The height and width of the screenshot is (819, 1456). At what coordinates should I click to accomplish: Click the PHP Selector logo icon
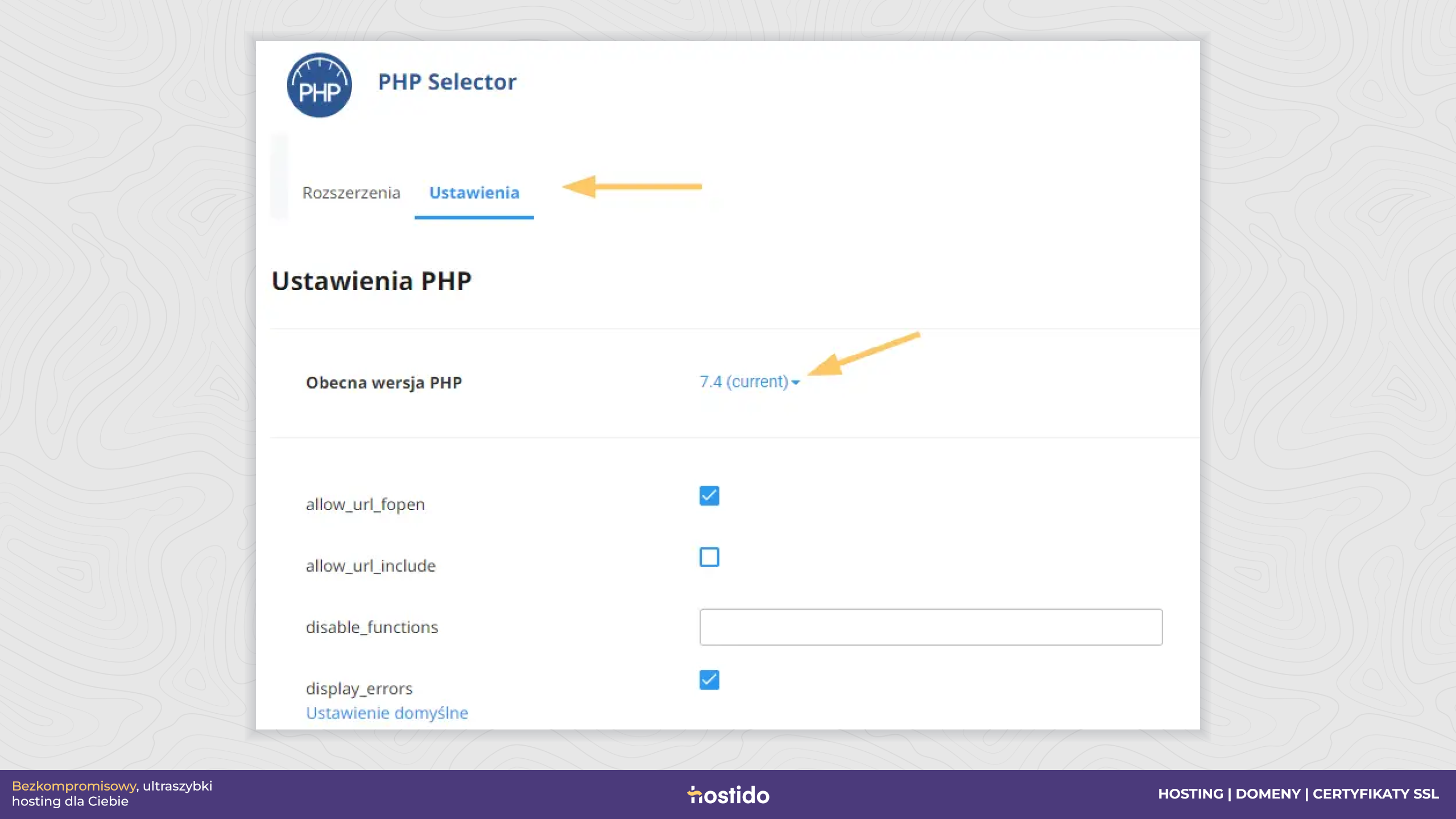tap(319, 85)
